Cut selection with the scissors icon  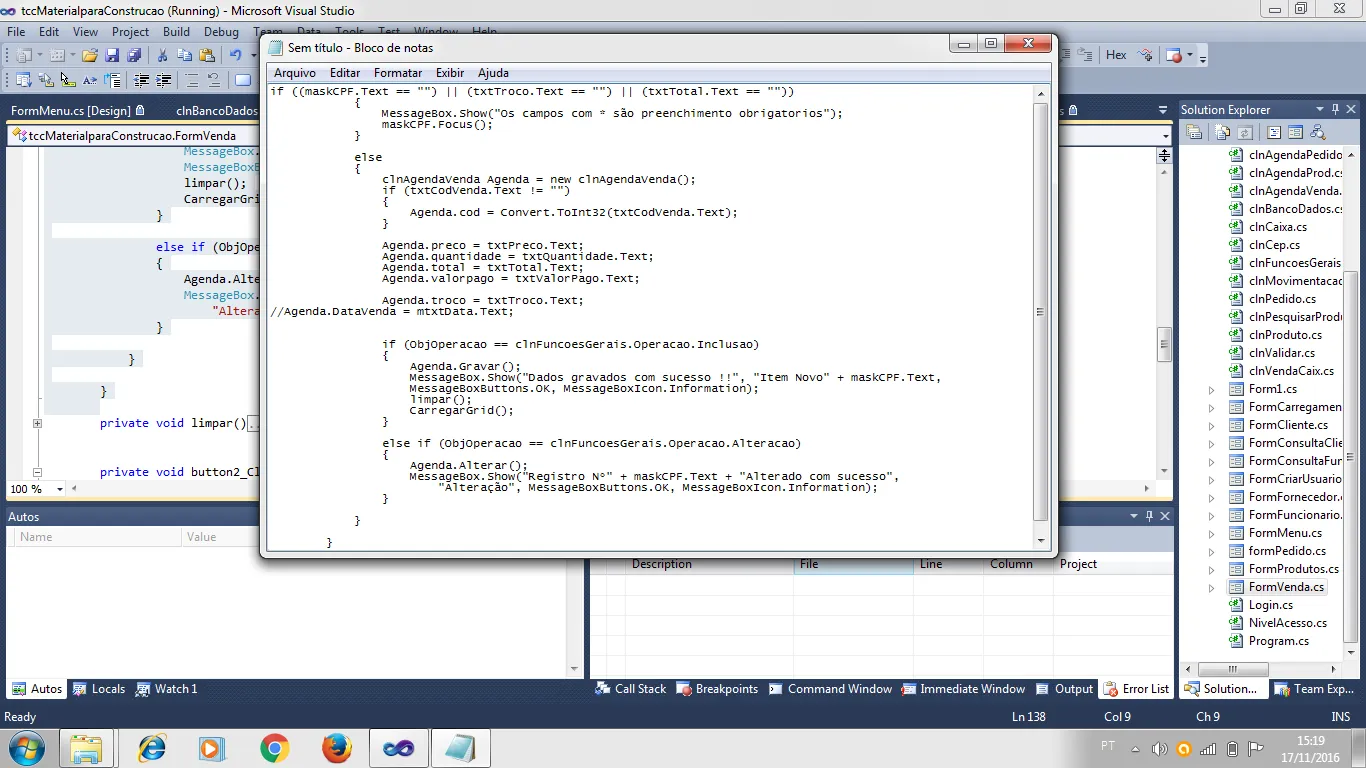(162, 56)
